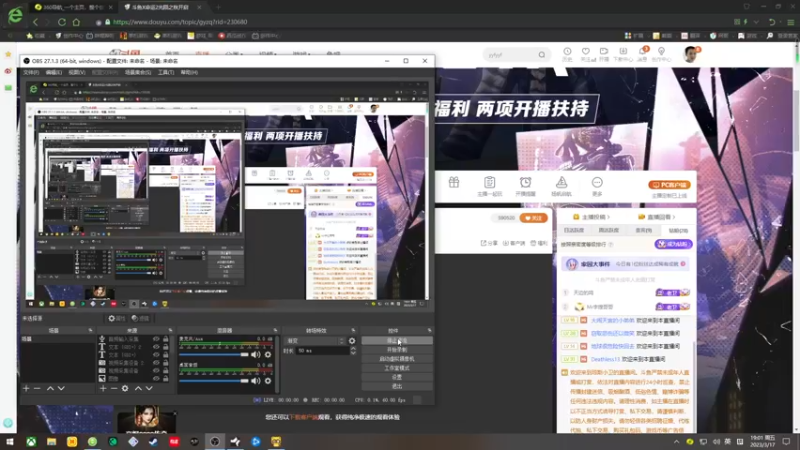The width and height of the screenshot is (800, 450).
Task: Toggle lock on 音频输入采集 source
Action: (165, 339)
